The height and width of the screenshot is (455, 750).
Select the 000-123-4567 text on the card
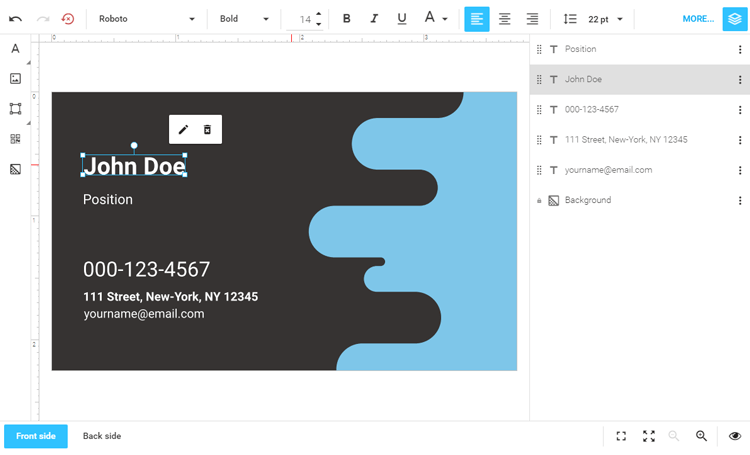[x=146, y=269]
